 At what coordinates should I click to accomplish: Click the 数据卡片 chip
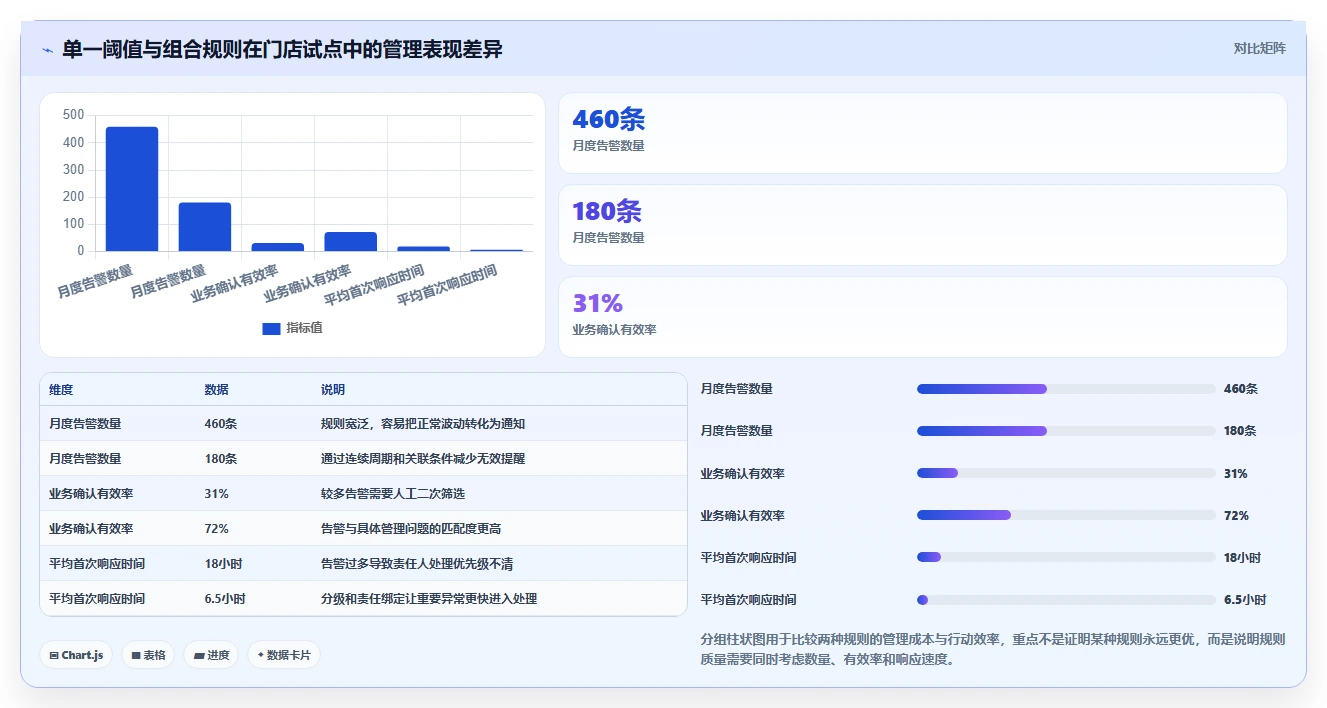coord(284,655)
